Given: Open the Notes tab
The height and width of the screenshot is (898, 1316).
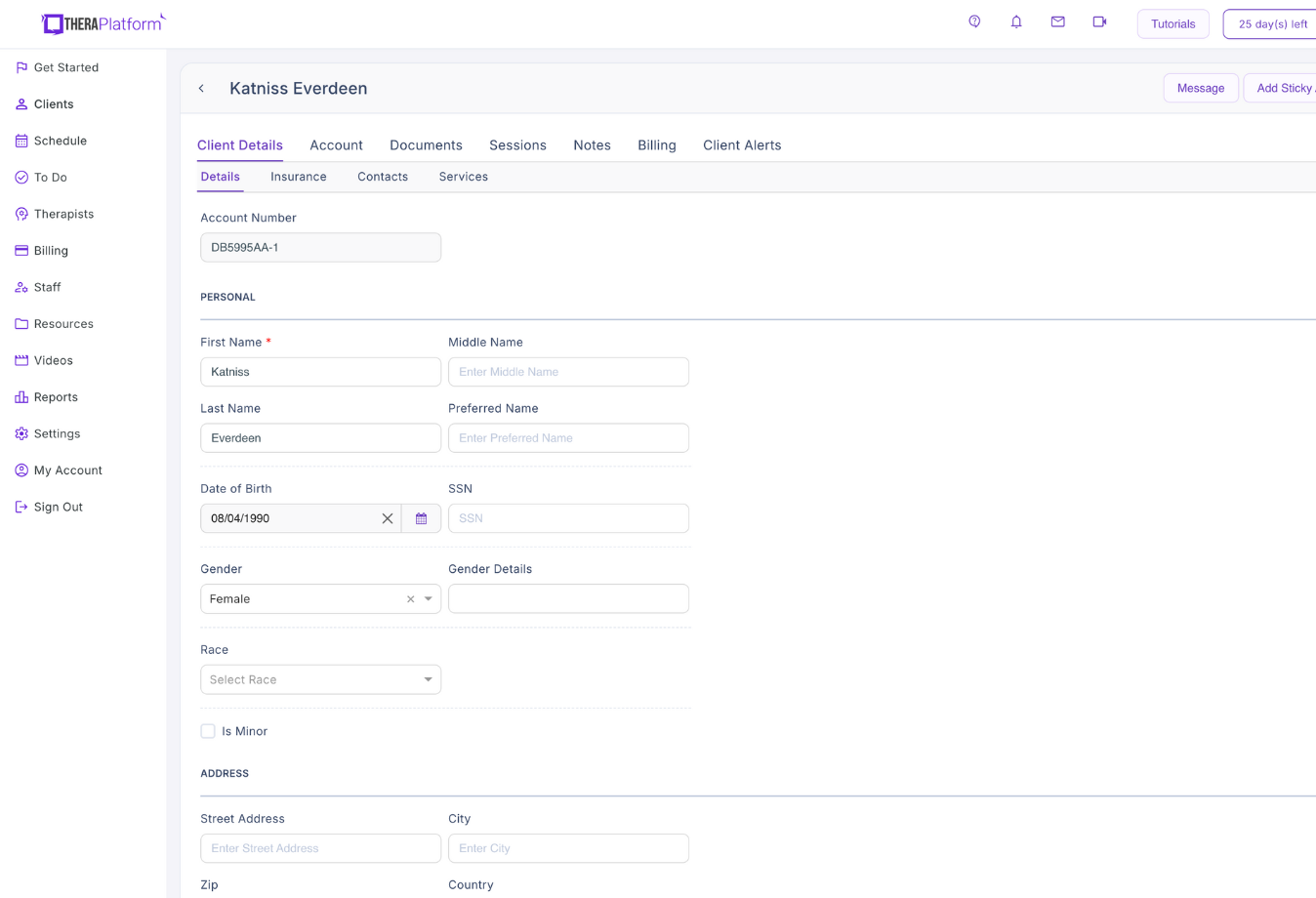Looking at the screenshot, I should [592, 145].
